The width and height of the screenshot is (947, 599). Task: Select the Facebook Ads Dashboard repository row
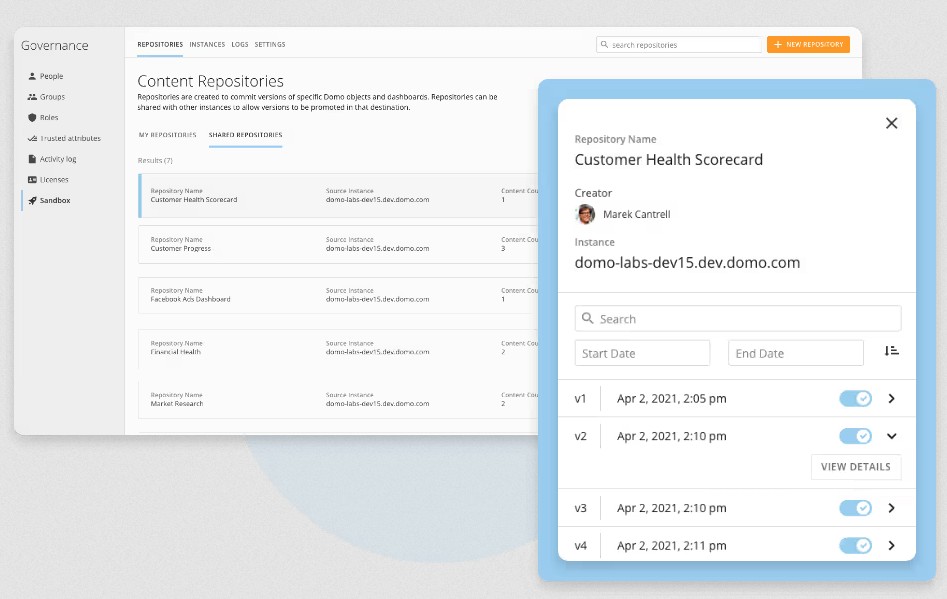point(338,295)
